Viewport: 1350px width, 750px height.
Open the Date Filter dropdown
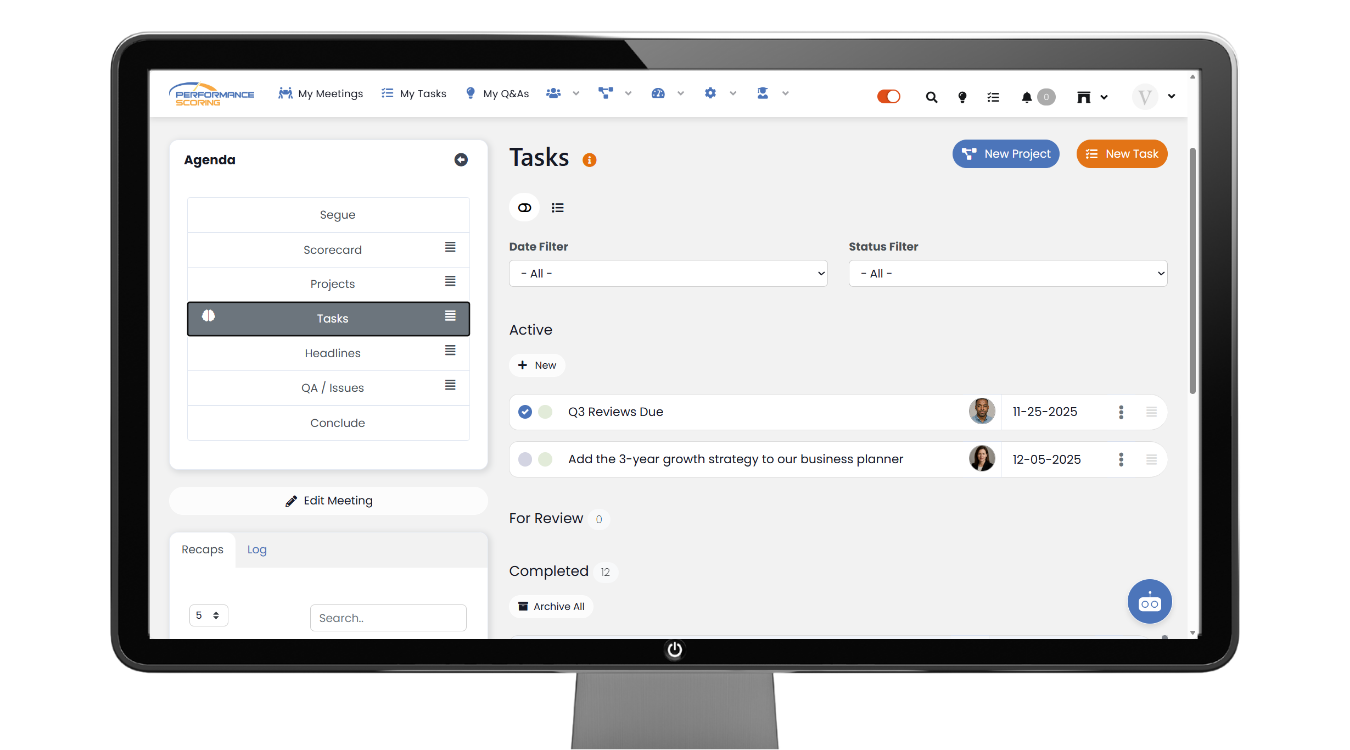click(x=668, y=274)
